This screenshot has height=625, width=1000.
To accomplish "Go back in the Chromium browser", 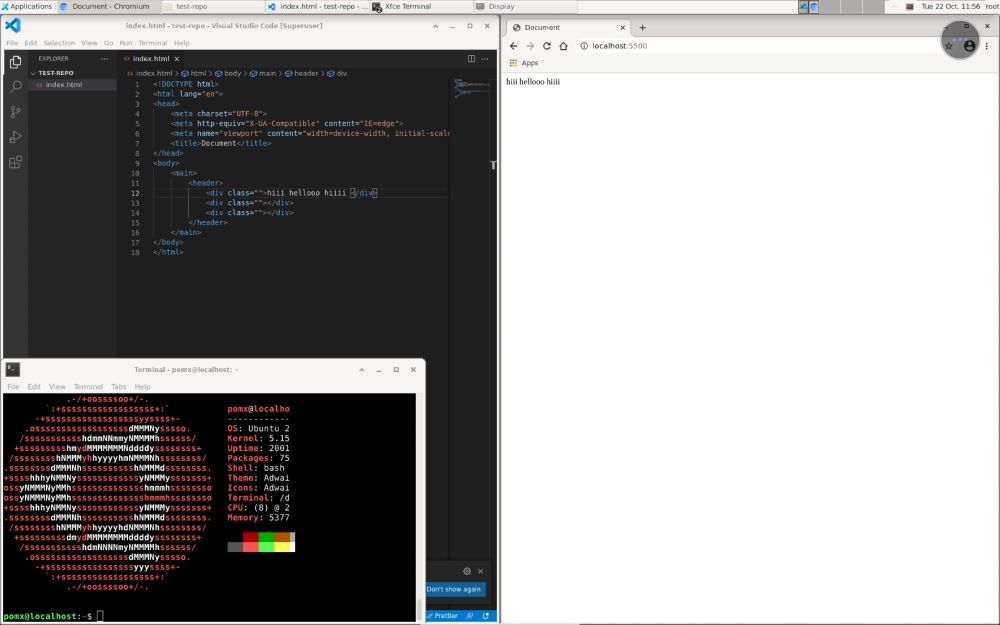I will coord(513,46).
